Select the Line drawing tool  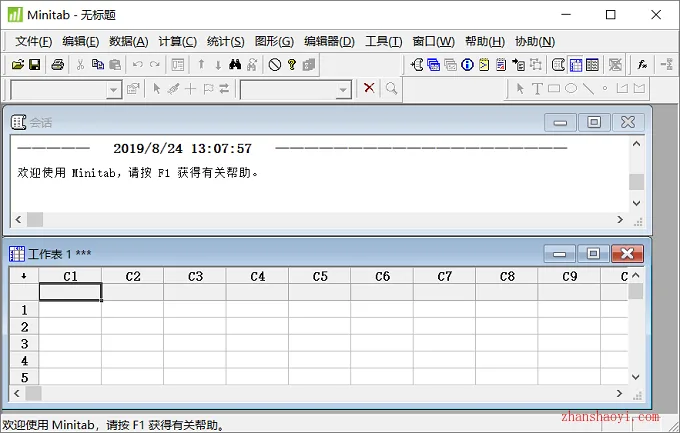tap(588, 89)
